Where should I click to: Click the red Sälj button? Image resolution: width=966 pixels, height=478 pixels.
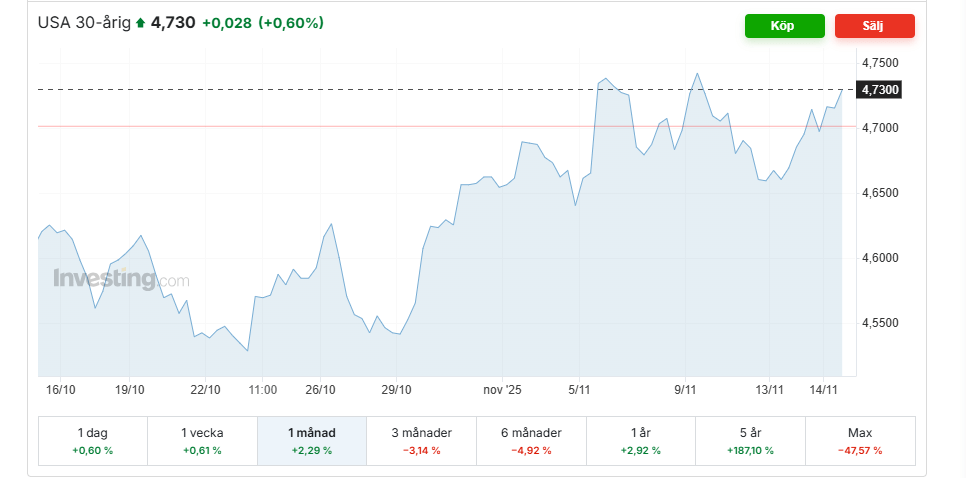point(874,26)
